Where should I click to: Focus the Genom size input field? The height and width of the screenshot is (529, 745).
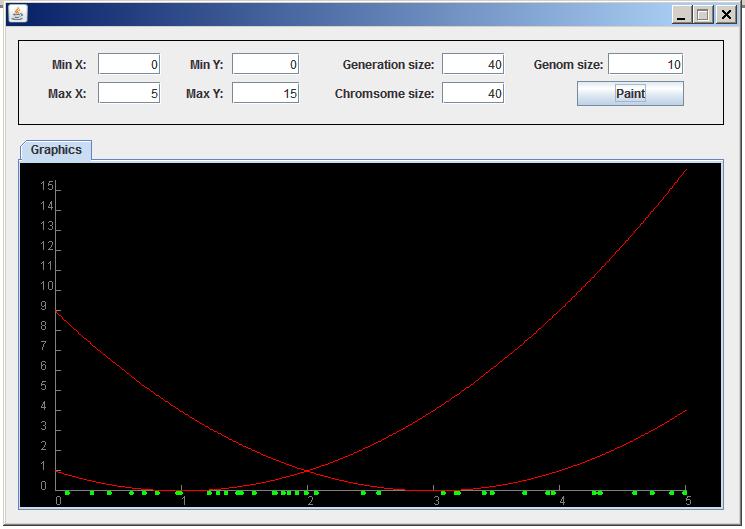tap(645, 64)
